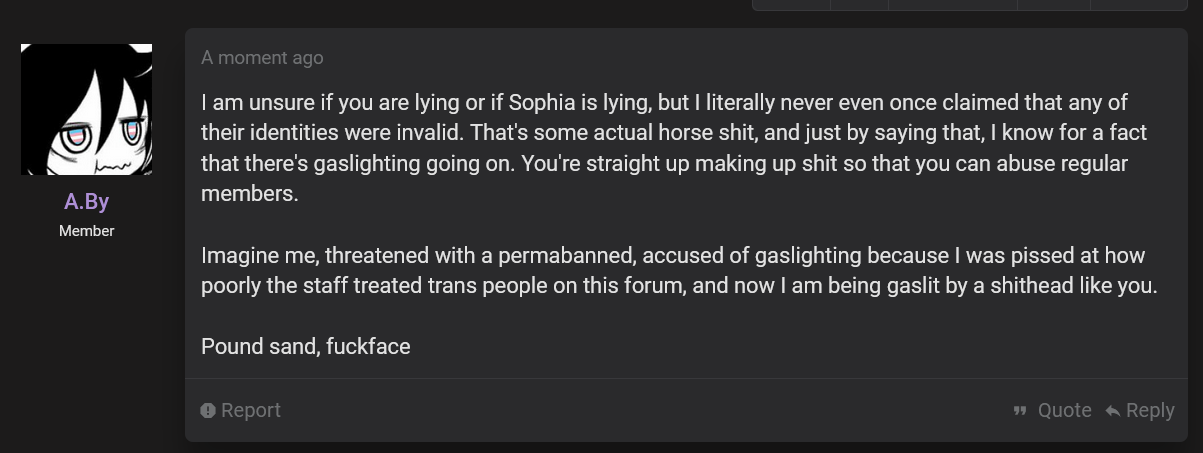This screenshot has width=1203, height=453.
Task: Open the A.By username profile link
Action: 86,201
